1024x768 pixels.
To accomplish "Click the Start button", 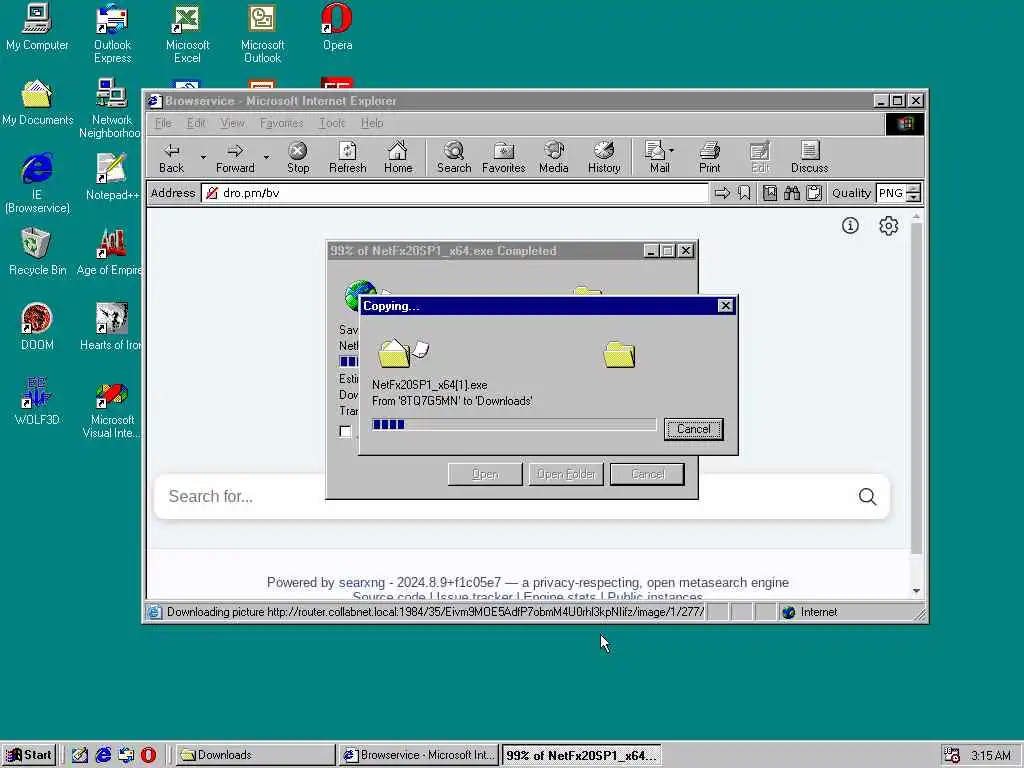I will click(x=29, y=755).
